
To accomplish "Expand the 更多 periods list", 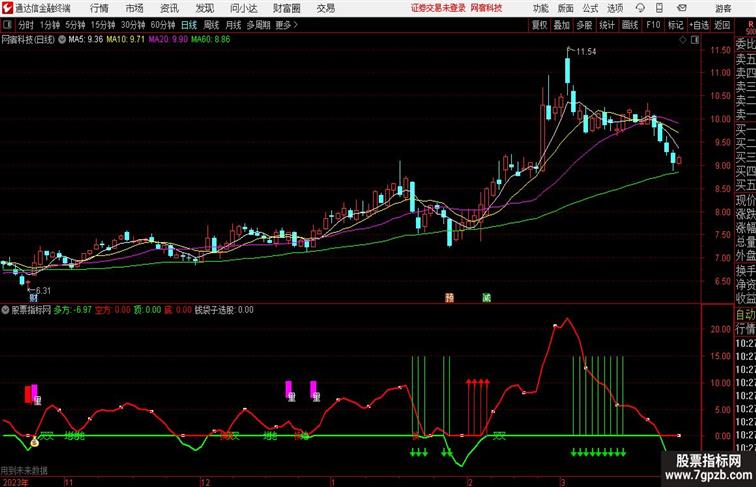I will [286, 25].
